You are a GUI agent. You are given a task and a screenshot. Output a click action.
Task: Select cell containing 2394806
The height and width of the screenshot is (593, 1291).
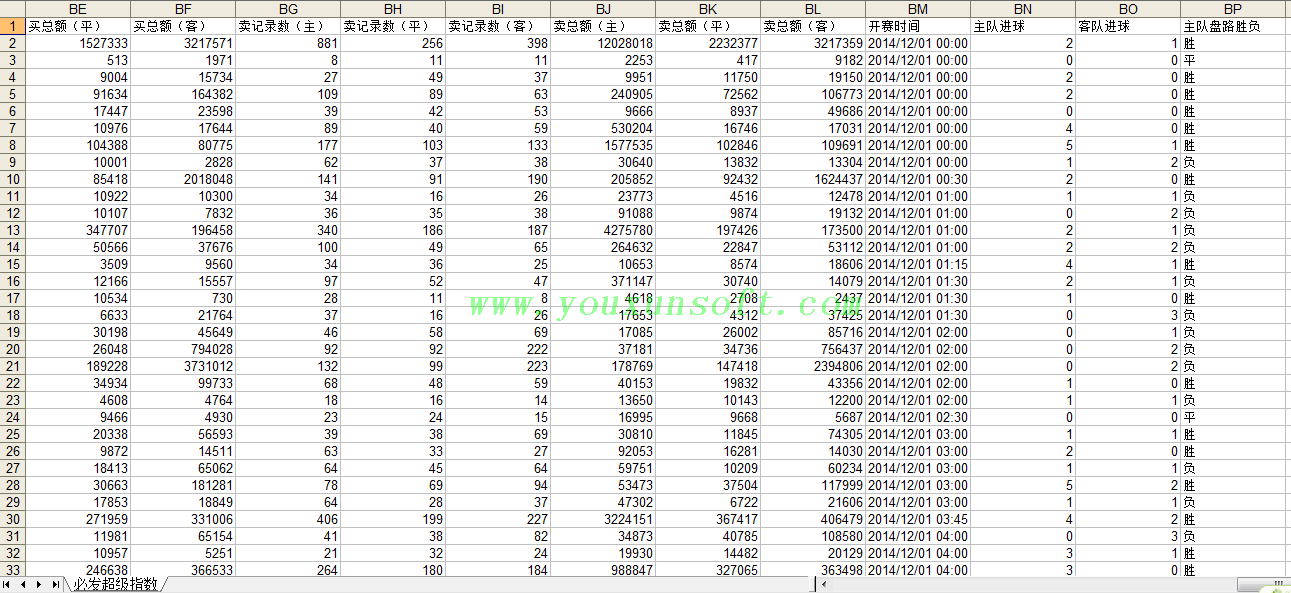click(x=813, y=366)
